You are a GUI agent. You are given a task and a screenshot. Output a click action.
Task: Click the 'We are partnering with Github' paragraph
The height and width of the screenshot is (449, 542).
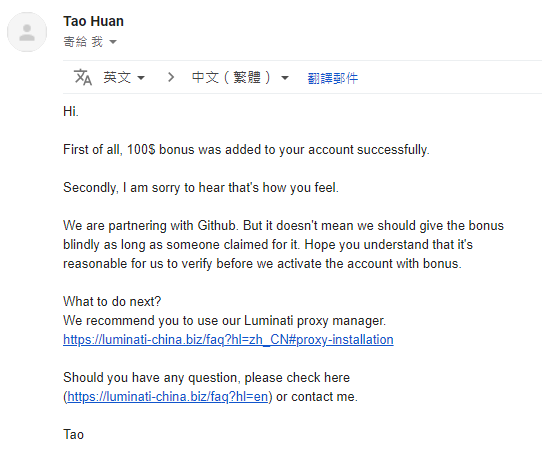tap(283, 245)
